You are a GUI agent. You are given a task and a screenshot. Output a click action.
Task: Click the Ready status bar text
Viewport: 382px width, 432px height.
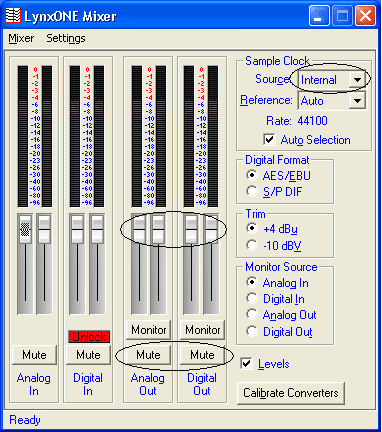coord(25,420)
